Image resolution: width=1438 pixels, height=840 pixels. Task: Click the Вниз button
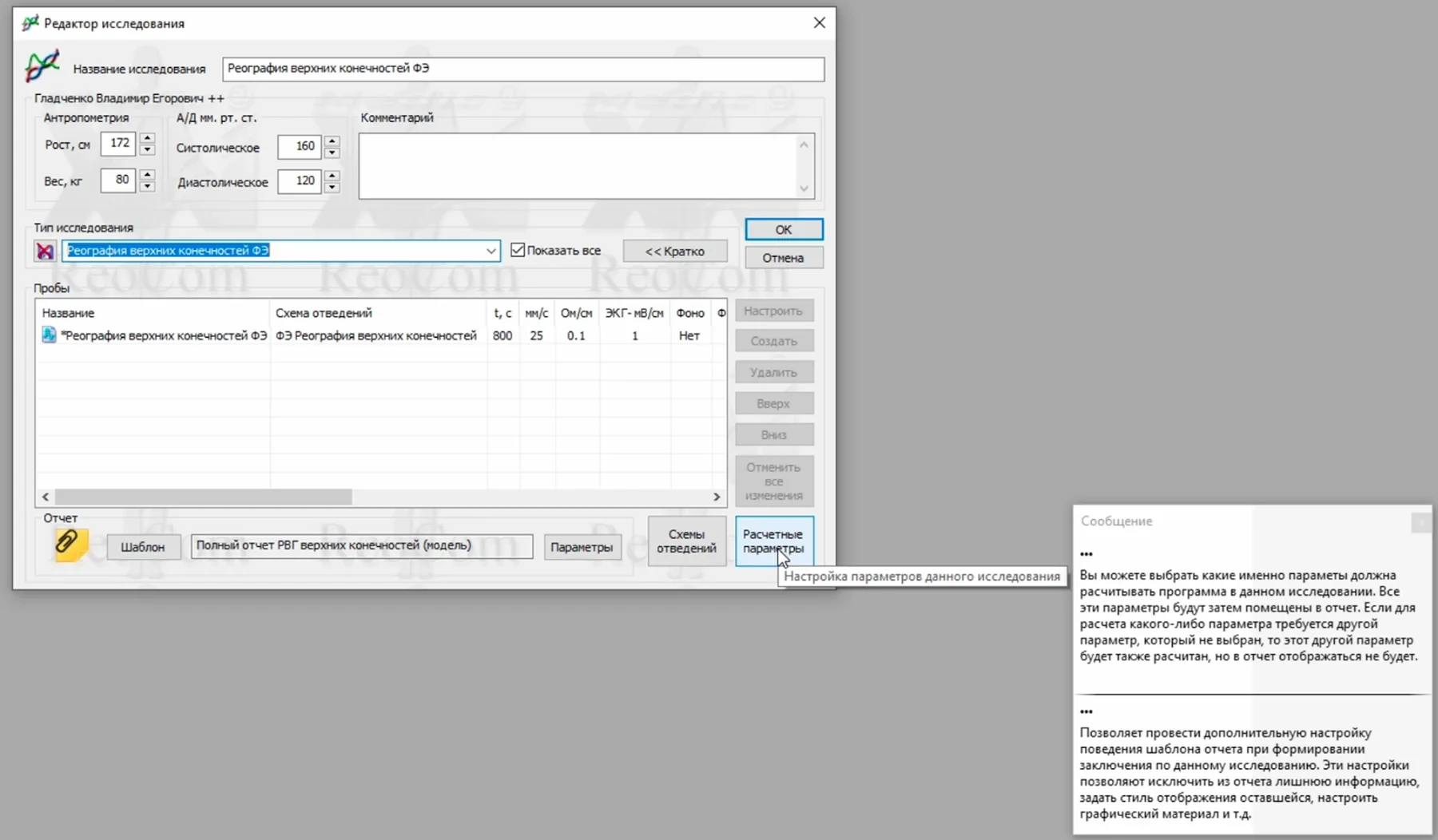774,434
